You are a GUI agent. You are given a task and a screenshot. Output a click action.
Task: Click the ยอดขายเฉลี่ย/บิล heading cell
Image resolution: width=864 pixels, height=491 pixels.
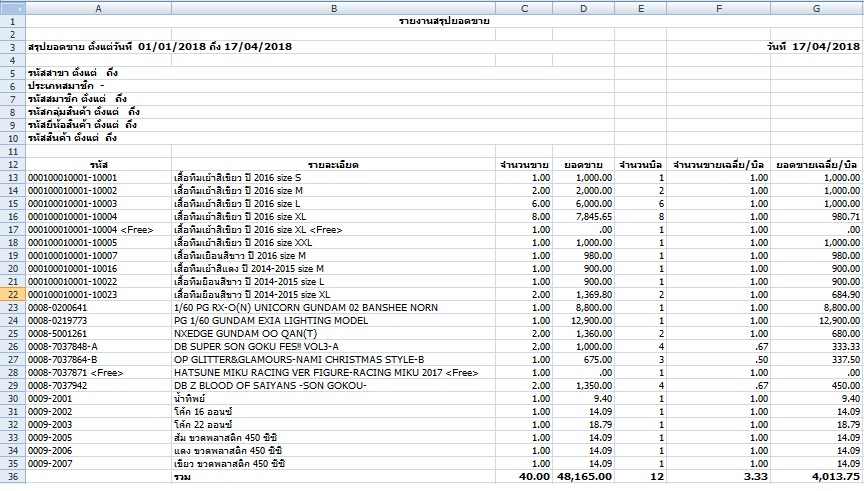(817, 165)
